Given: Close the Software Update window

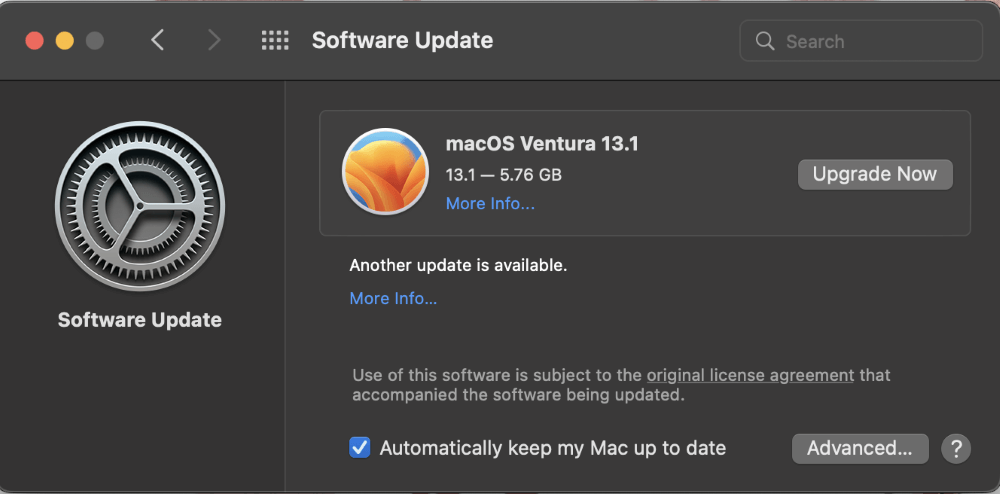Looking at the screenshot, I should coord(35,41).
